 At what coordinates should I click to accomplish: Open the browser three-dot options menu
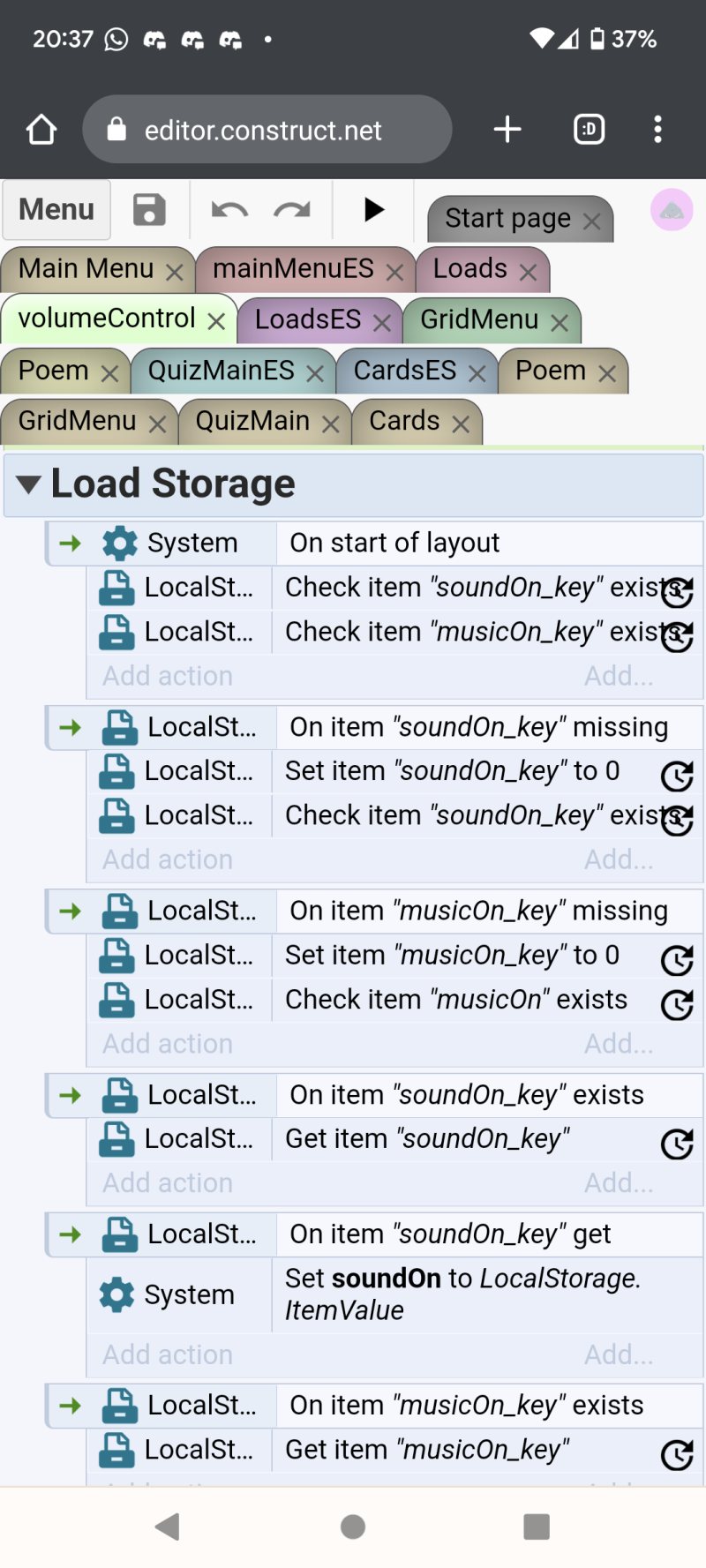click(x=657, y=130)
